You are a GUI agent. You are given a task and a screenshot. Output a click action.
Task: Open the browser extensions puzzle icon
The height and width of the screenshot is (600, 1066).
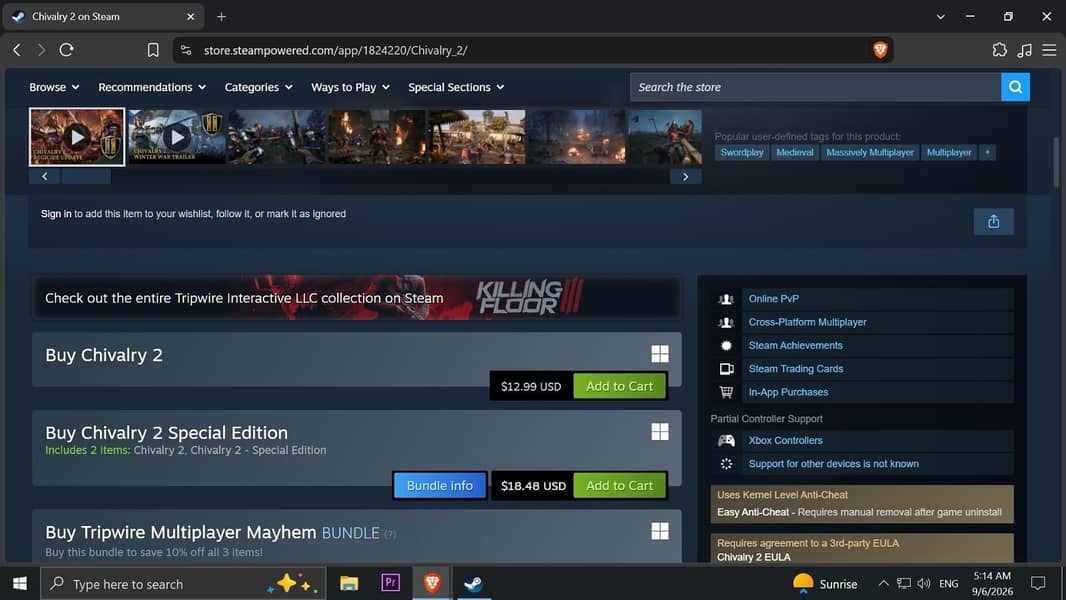click(999, 50)
